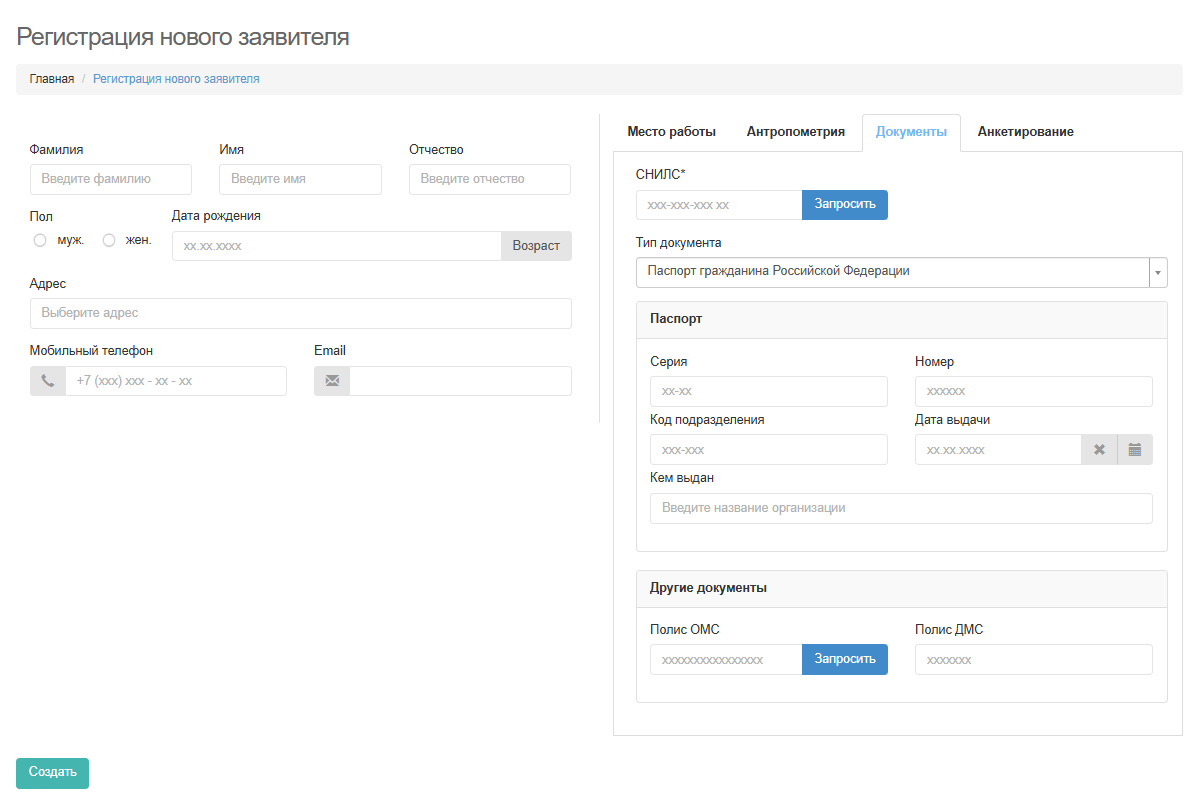Switch to the Антропометрия tab
Image resolution: width=1193 pixels, height=803 pixels.
(x=795, y=132)
